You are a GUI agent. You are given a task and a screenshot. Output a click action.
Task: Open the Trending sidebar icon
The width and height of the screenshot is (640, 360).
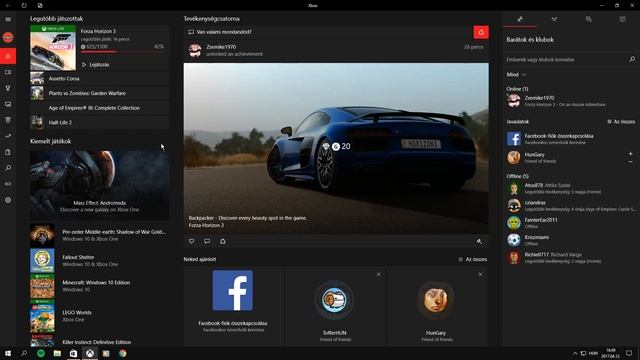8,136
